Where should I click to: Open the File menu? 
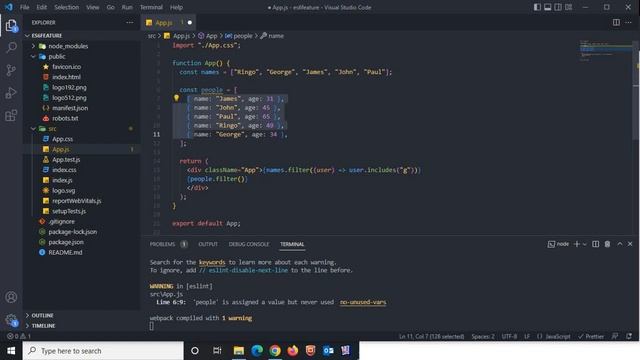tap(24, 7)
